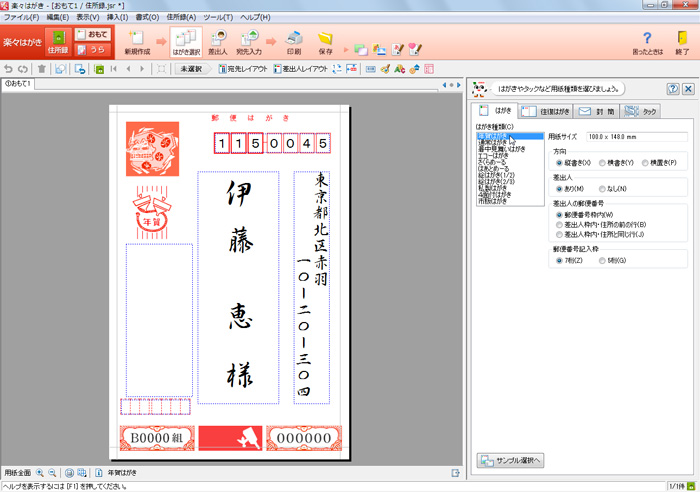Click the 困ったときは help icon

tap(646, 42)
